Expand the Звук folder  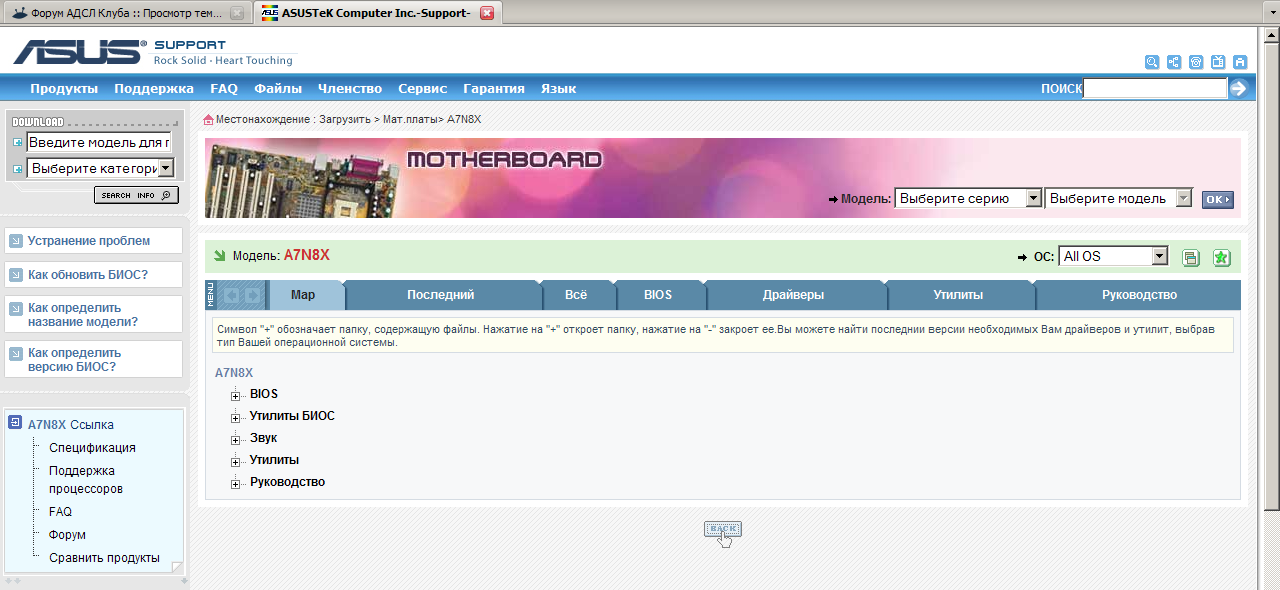click(236, 440)
